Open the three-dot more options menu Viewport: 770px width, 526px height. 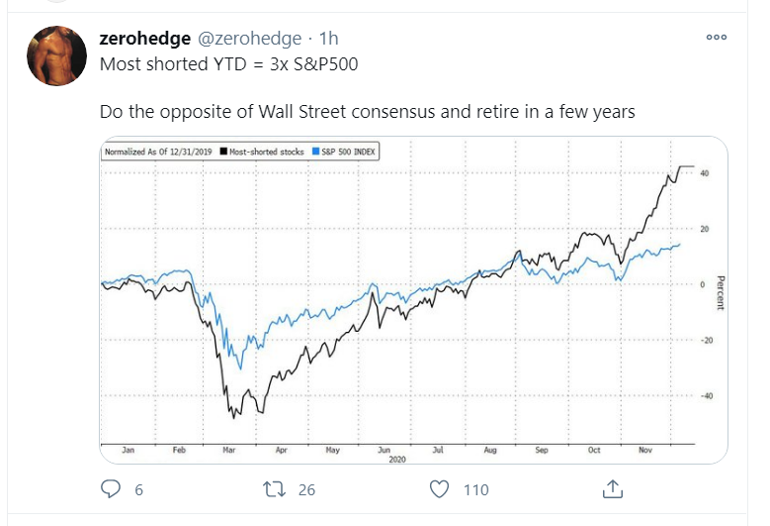(x=716, y=37)
